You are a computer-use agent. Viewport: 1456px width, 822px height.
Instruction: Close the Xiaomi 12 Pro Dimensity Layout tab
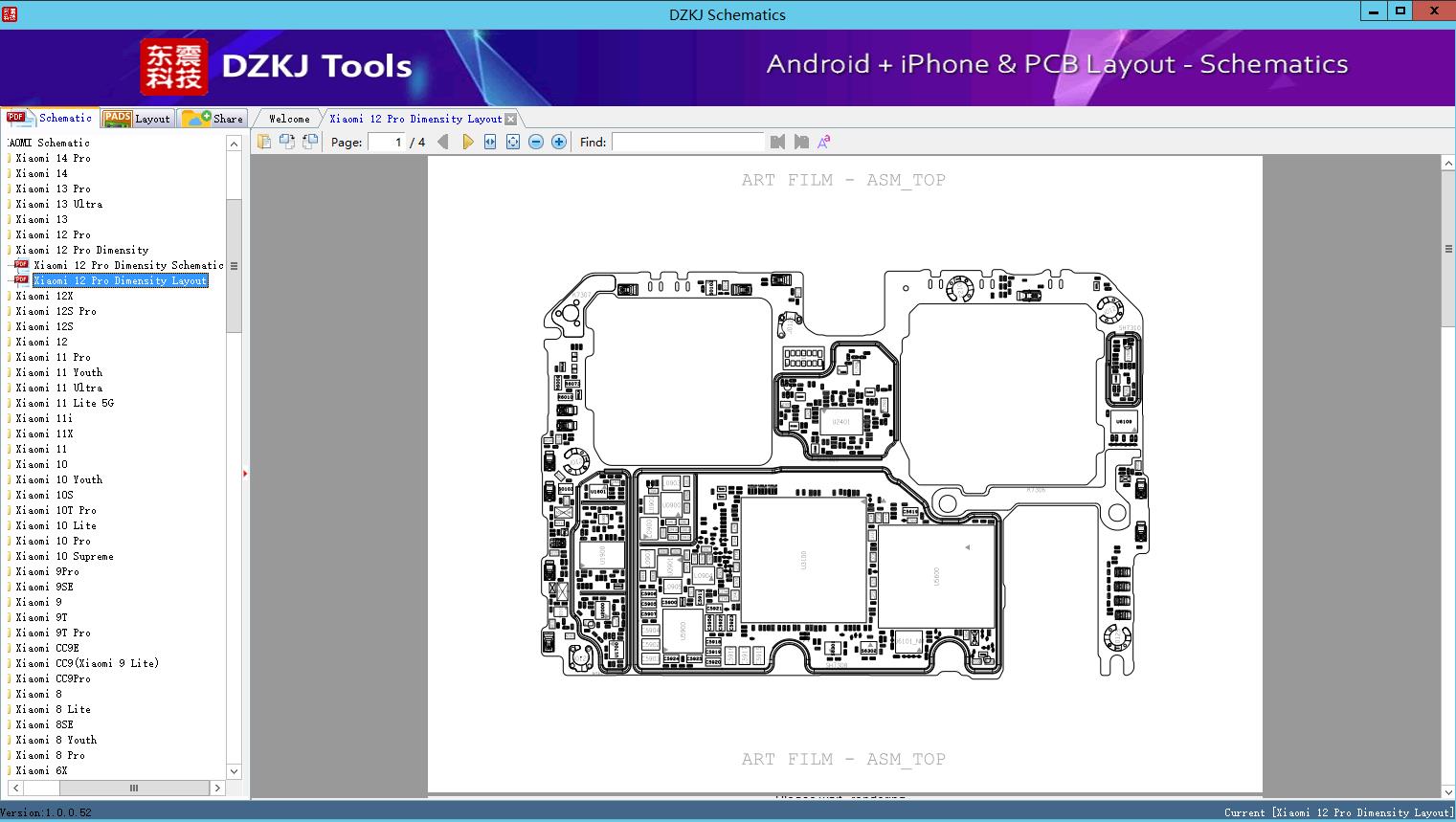pos(510,119)
